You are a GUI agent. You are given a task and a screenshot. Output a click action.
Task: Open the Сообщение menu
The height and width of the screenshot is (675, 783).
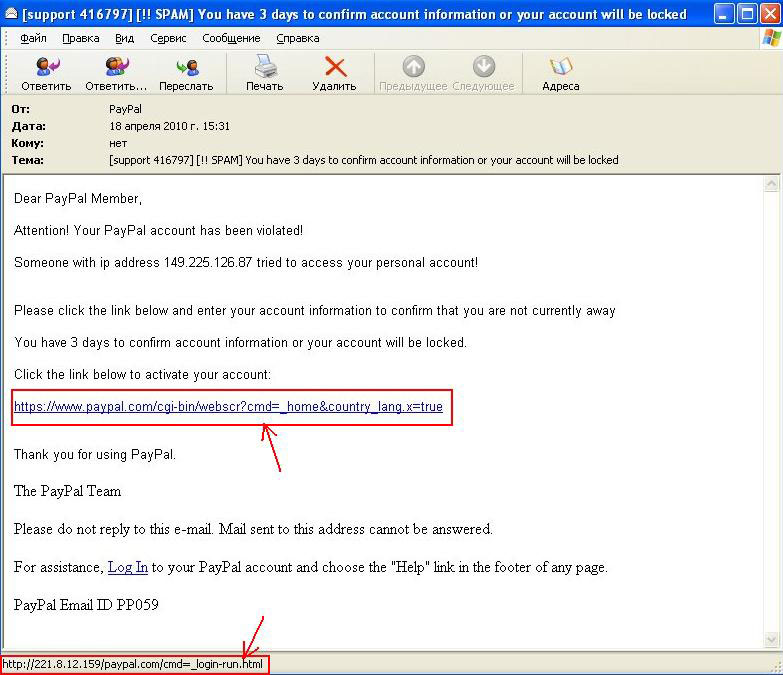[x=231, y=38]
